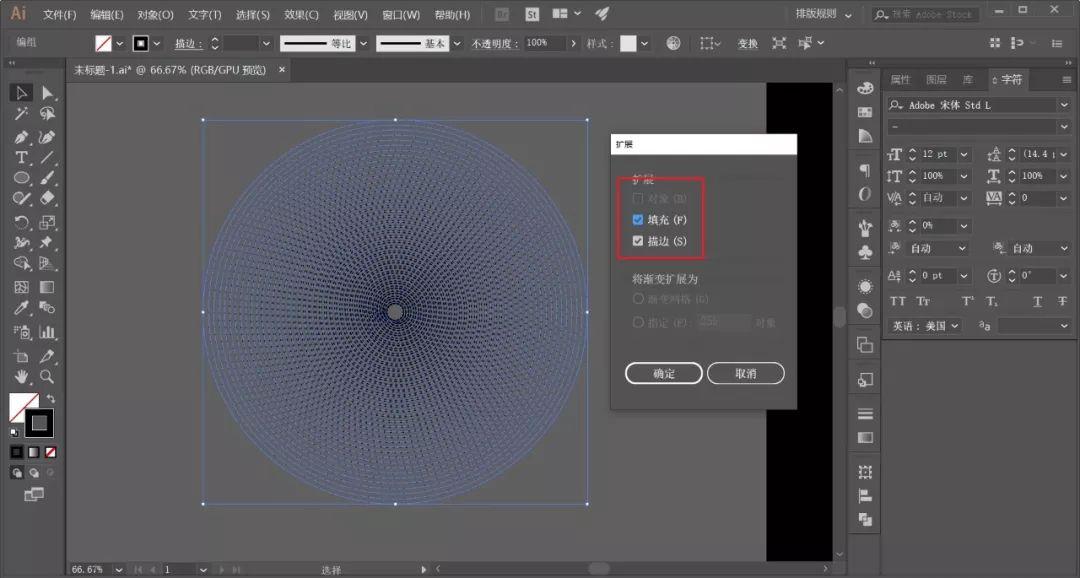
Task: Toggle the 填充 (F) checkbox
Action: click(x=638, y=220)
